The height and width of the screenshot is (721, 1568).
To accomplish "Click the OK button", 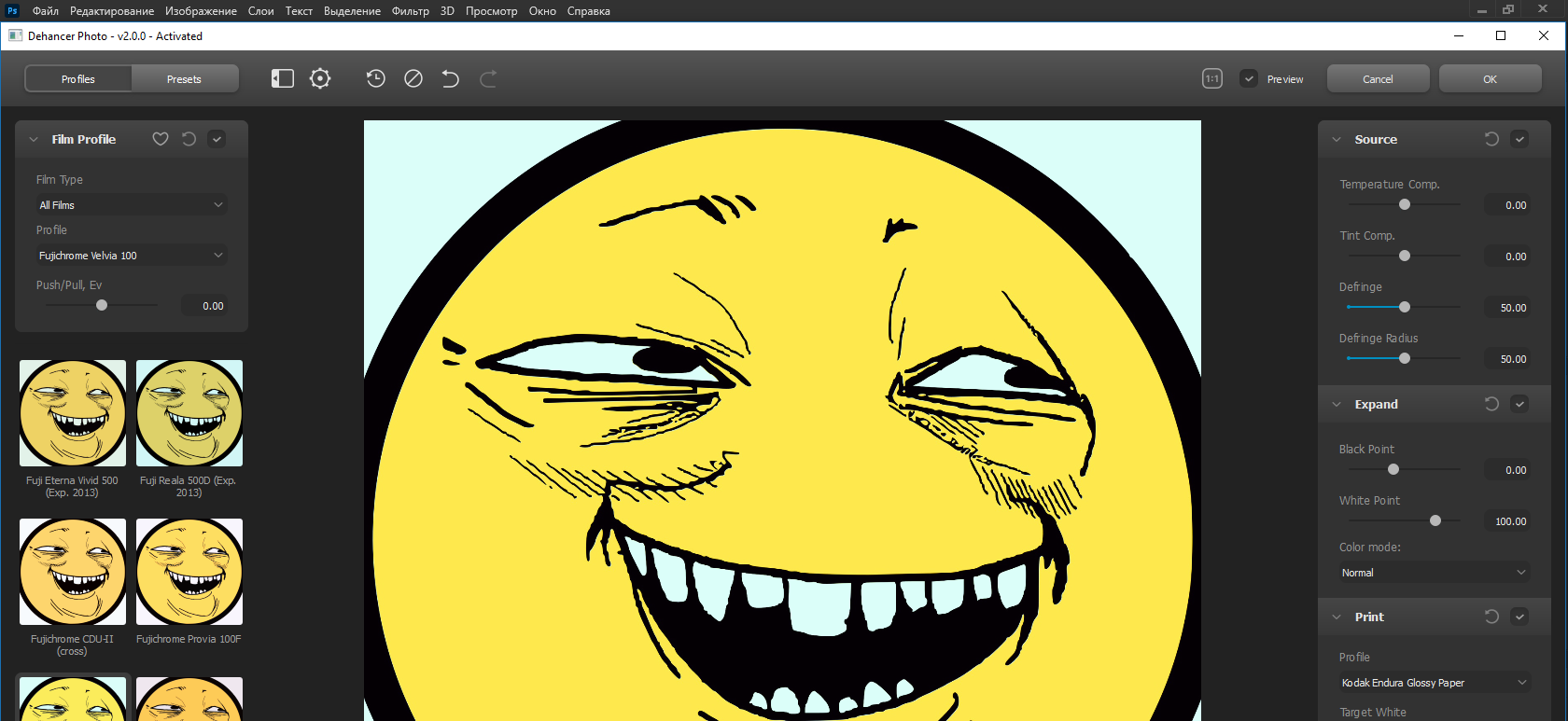I will click(1490, 78).
